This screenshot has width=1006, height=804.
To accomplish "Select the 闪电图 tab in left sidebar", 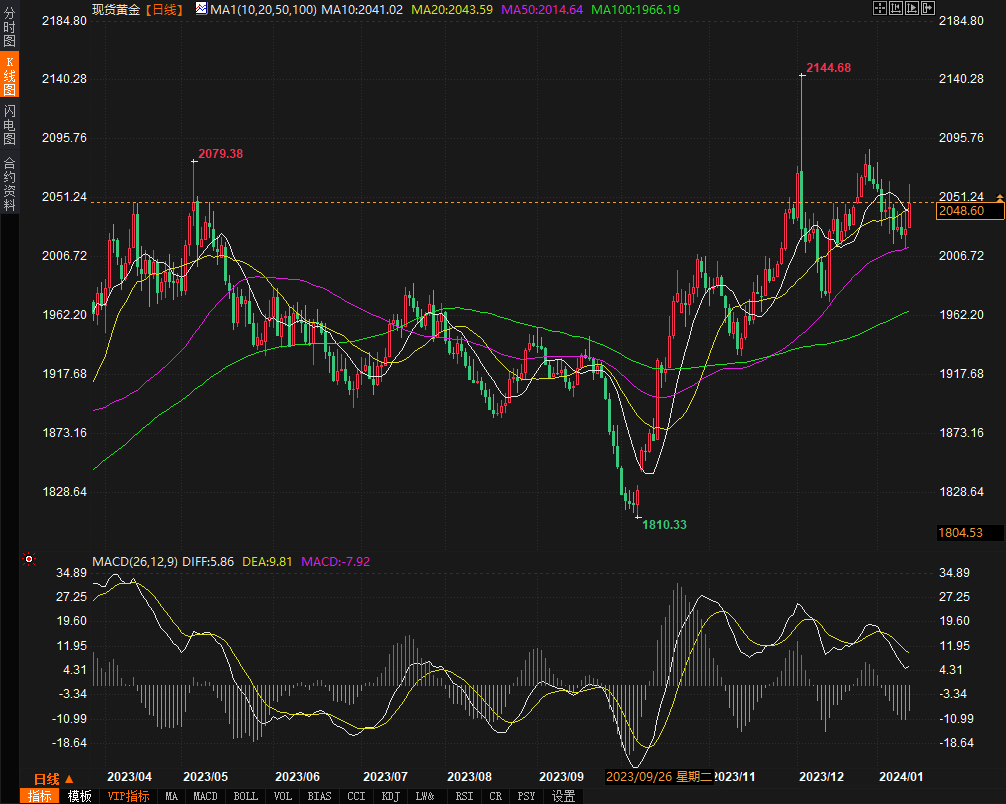I will tap(9, 125).
